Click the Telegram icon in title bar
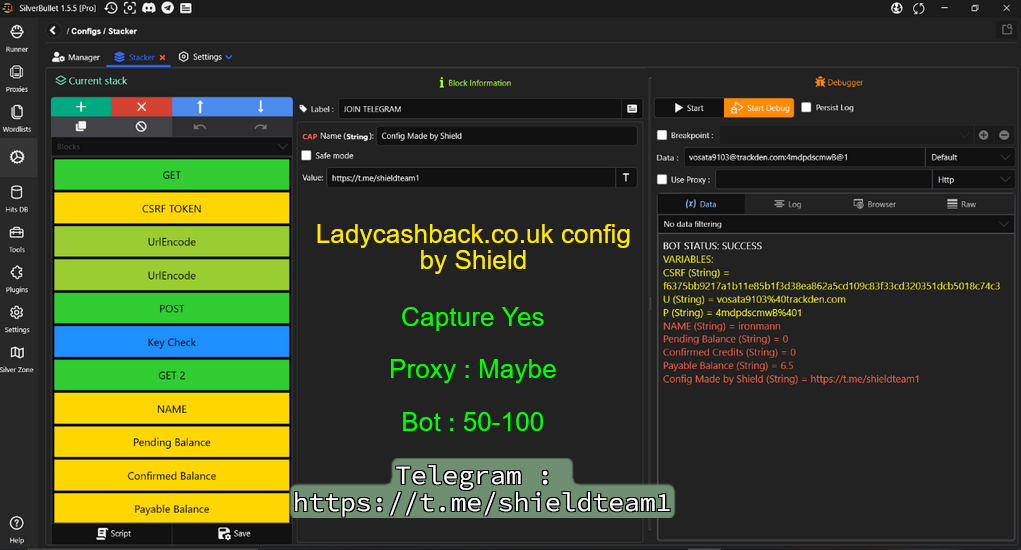 pos(167,8)
